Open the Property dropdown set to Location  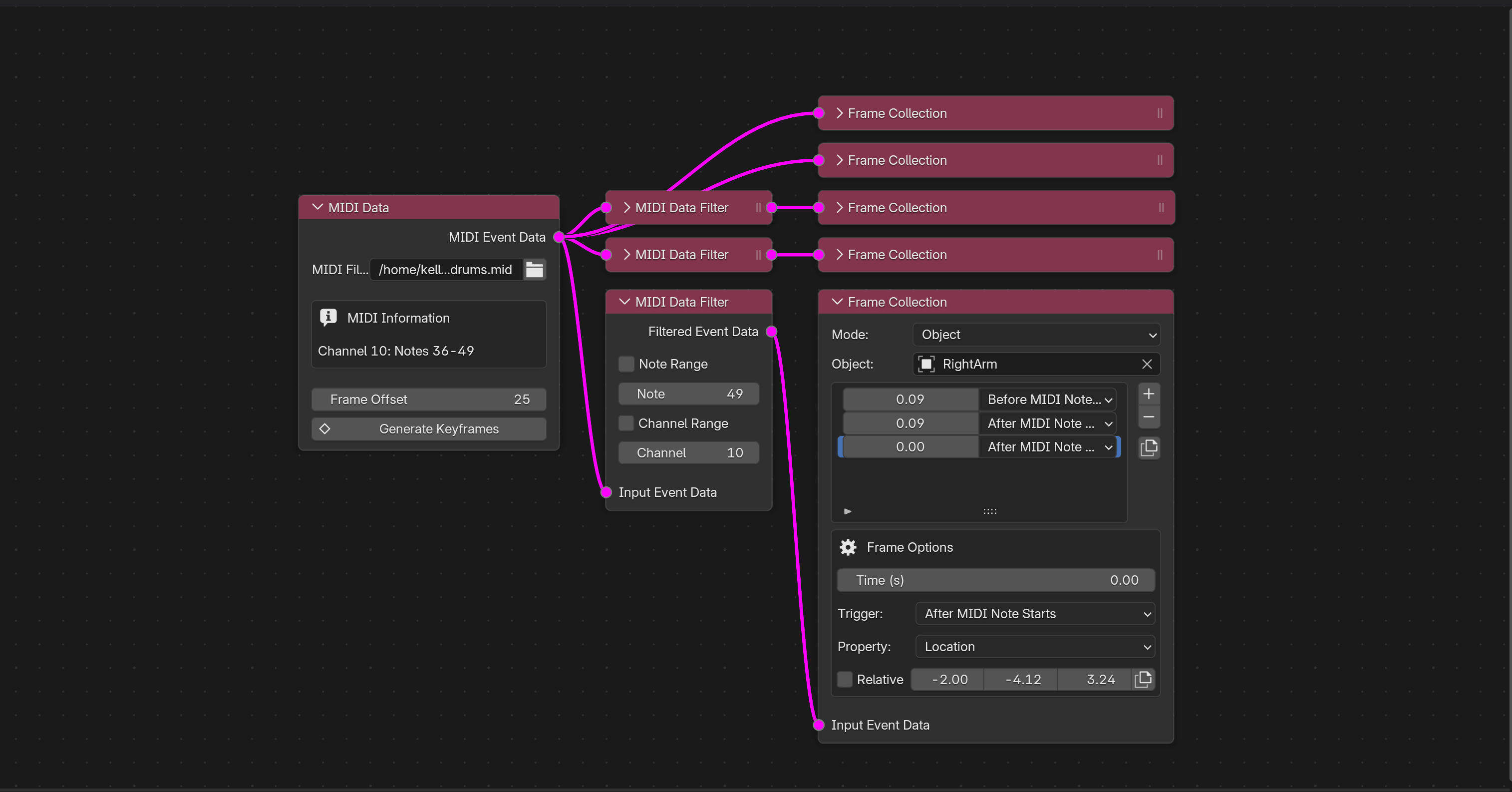[1035, 646]
